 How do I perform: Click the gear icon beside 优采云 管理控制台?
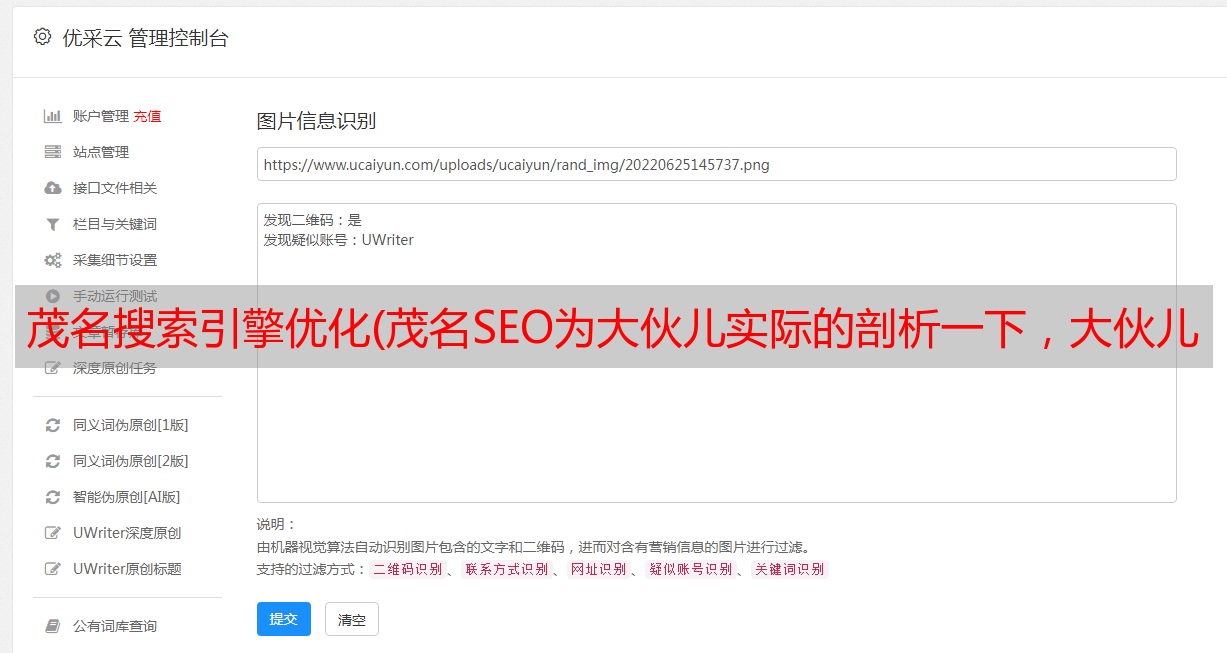[42, 37]
